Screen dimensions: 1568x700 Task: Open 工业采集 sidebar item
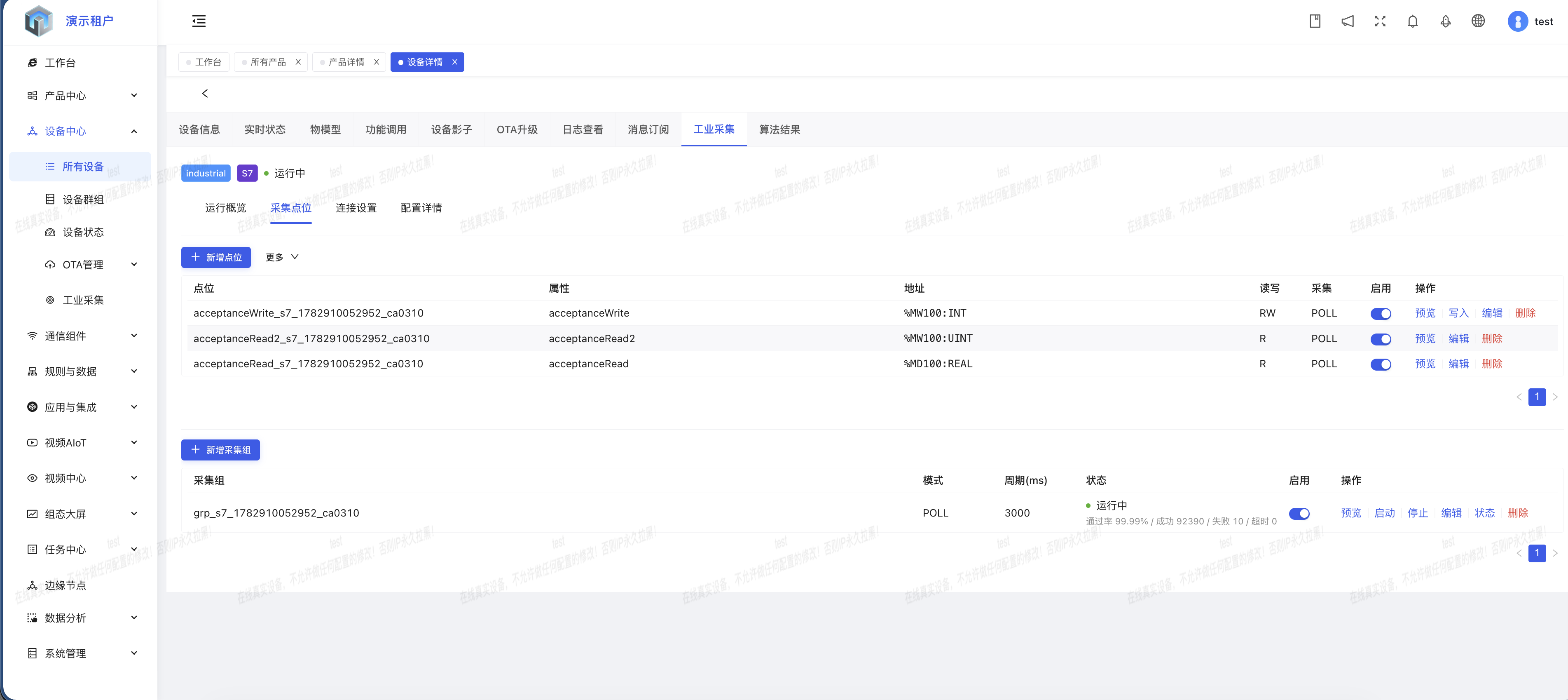coord(83,301)
